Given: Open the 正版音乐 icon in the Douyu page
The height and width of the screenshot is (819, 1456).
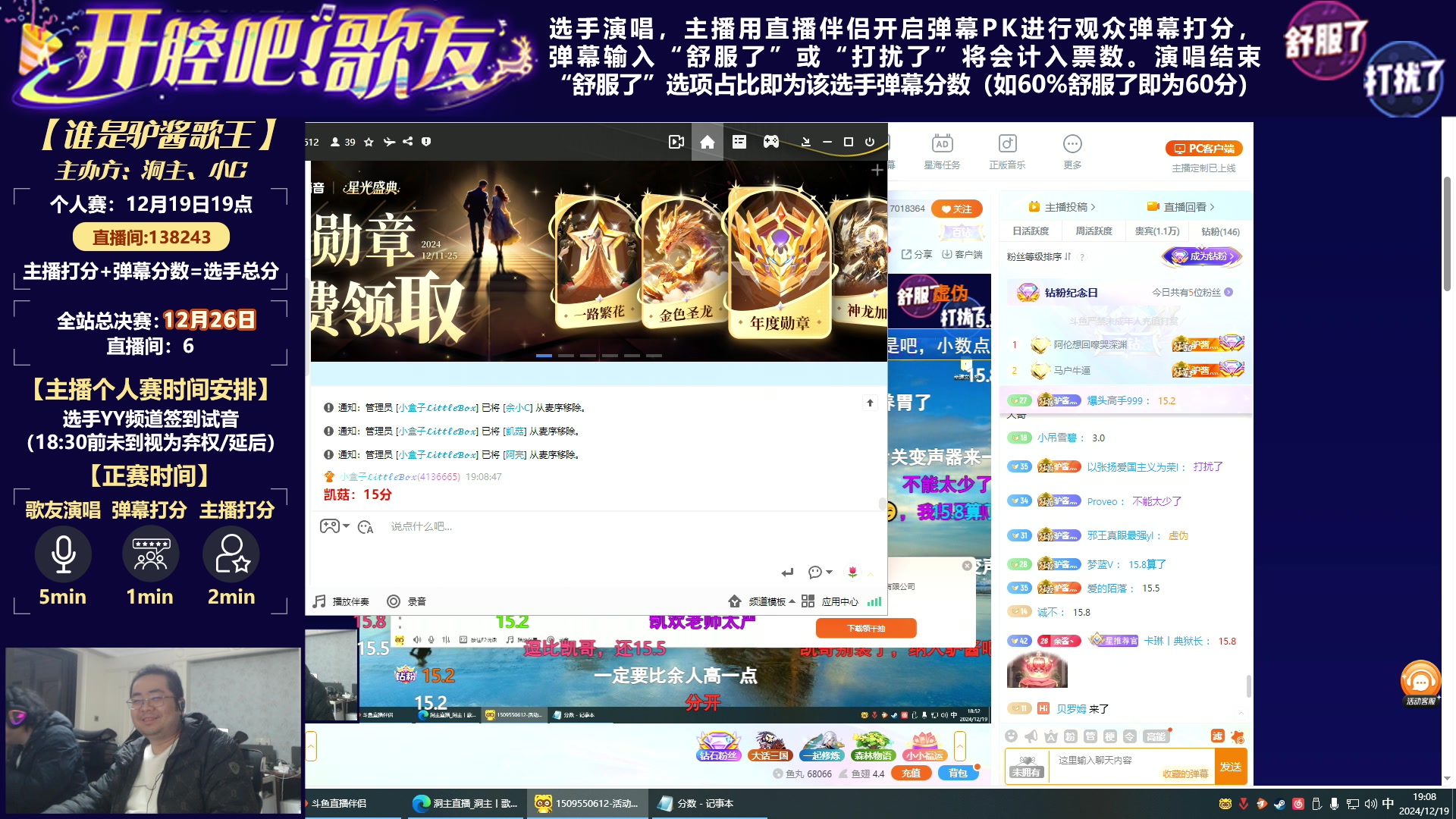Looking at the screenshot, I should [1007, 152].
